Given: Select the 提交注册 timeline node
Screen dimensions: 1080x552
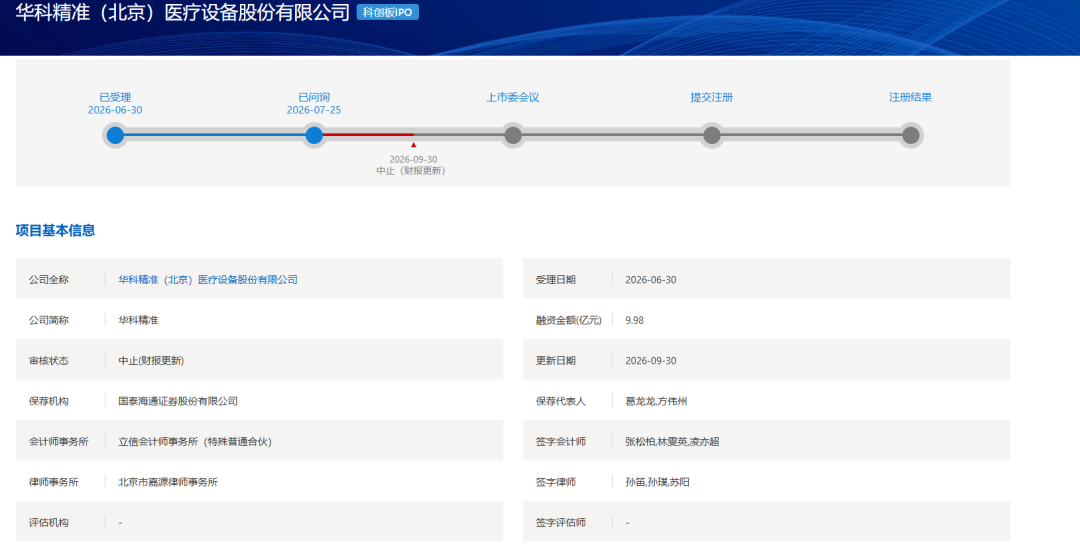Looking at the screenshot, I should tap(712, 135).
